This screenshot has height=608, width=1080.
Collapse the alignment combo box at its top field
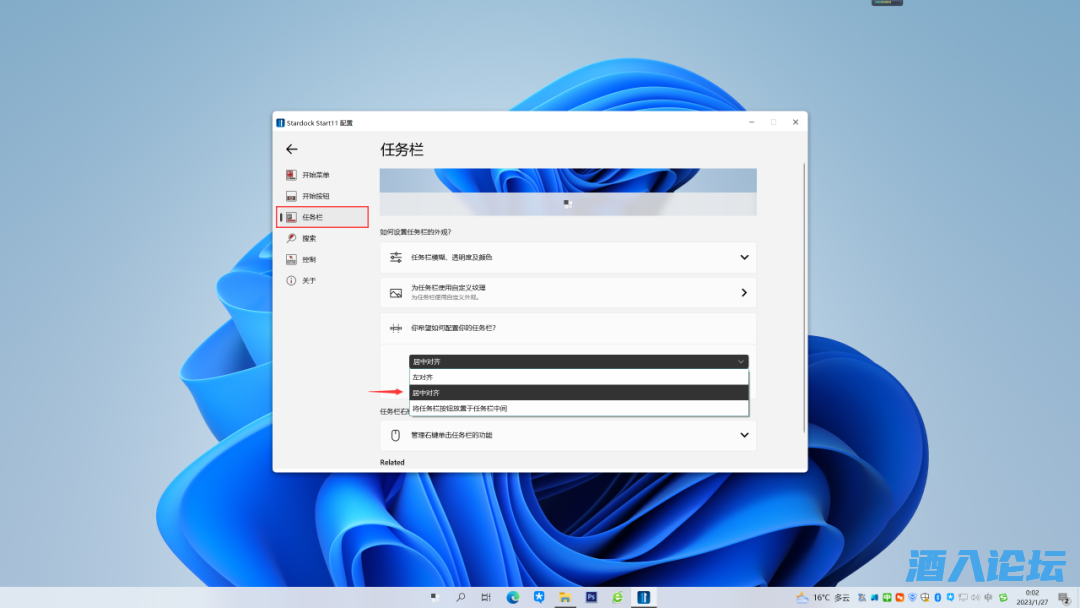[x=578, y=362]
